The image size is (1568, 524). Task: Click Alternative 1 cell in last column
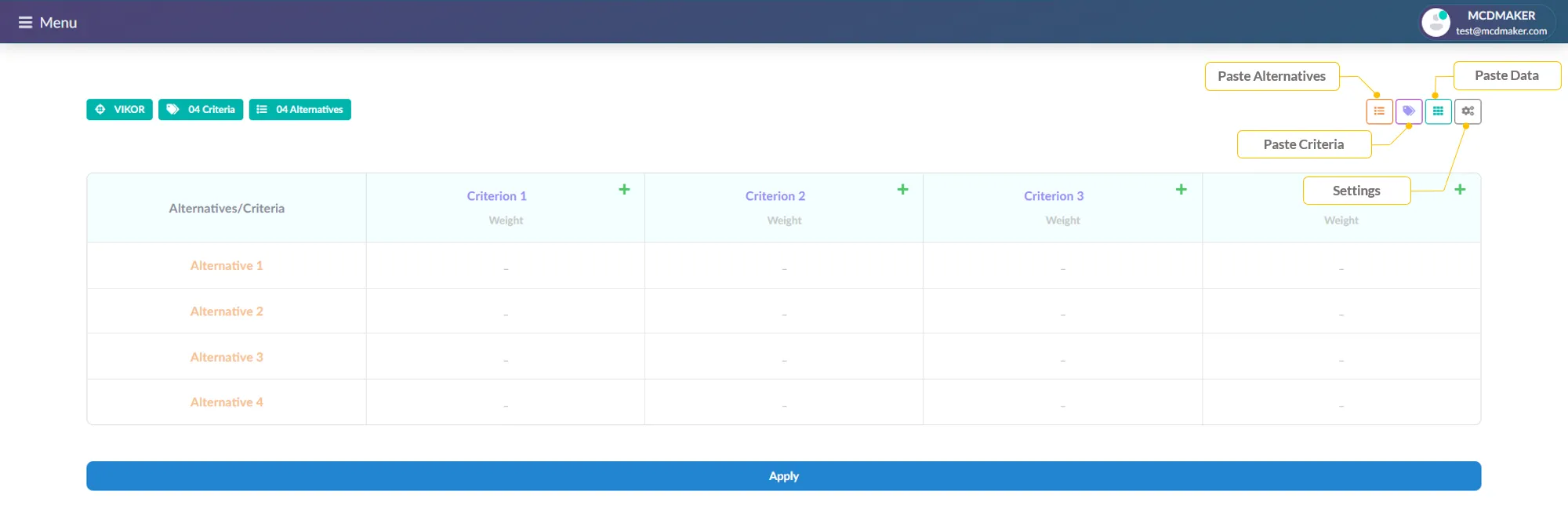1341,266
